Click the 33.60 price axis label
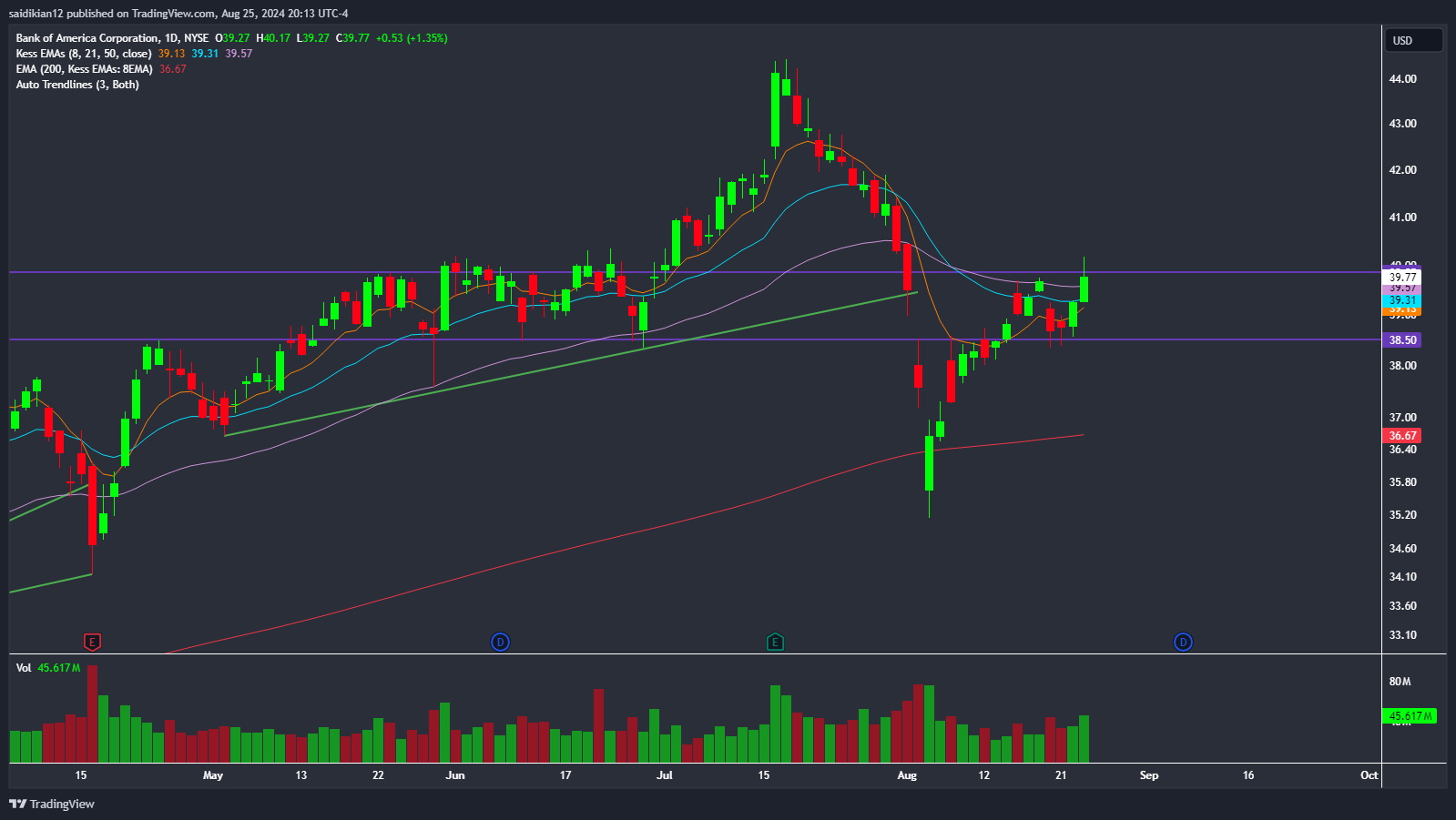Screen dimensions: 1456x820 pos(1402,606)
